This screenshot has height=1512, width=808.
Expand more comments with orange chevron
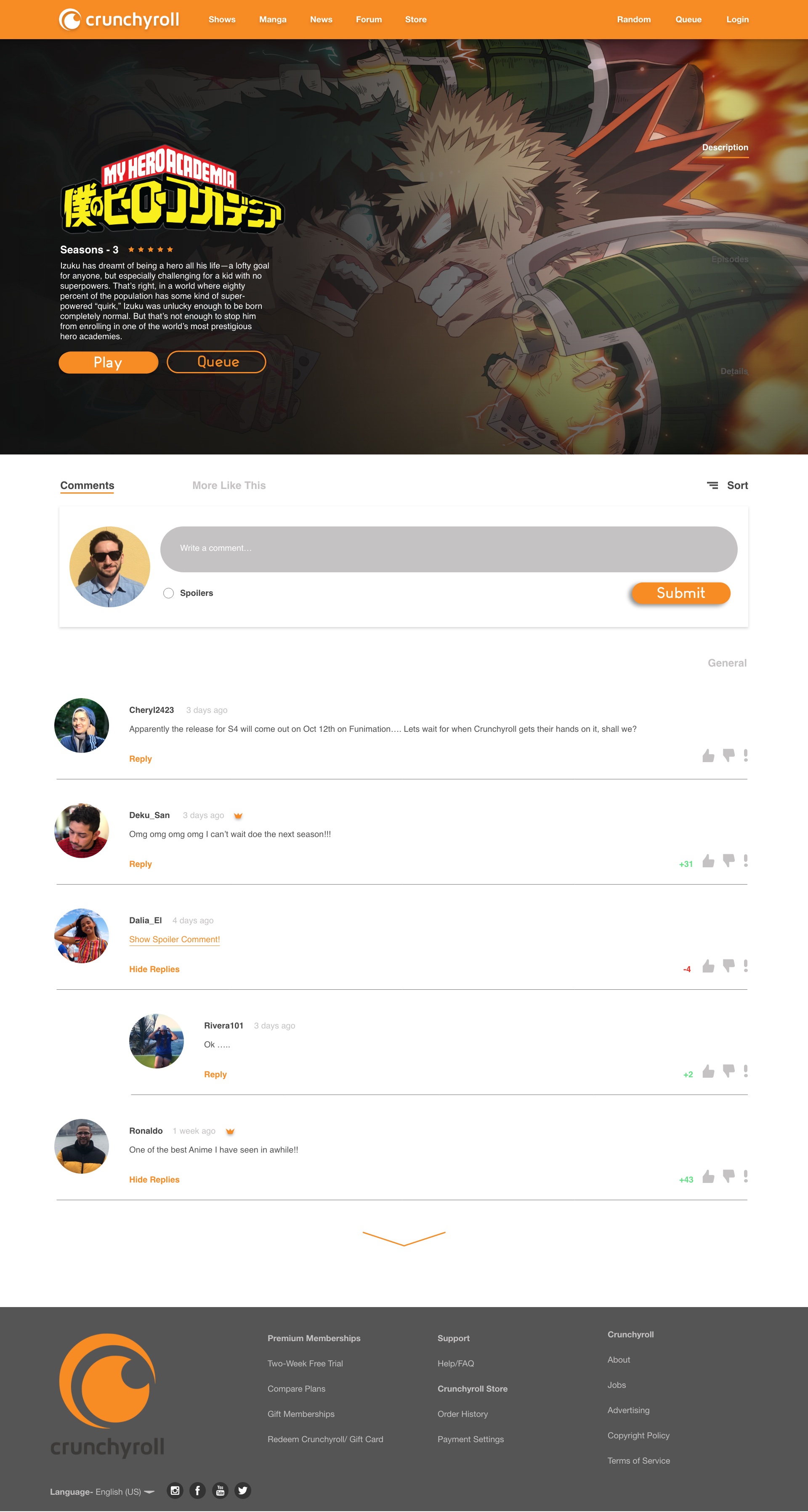click(404, 1238)
